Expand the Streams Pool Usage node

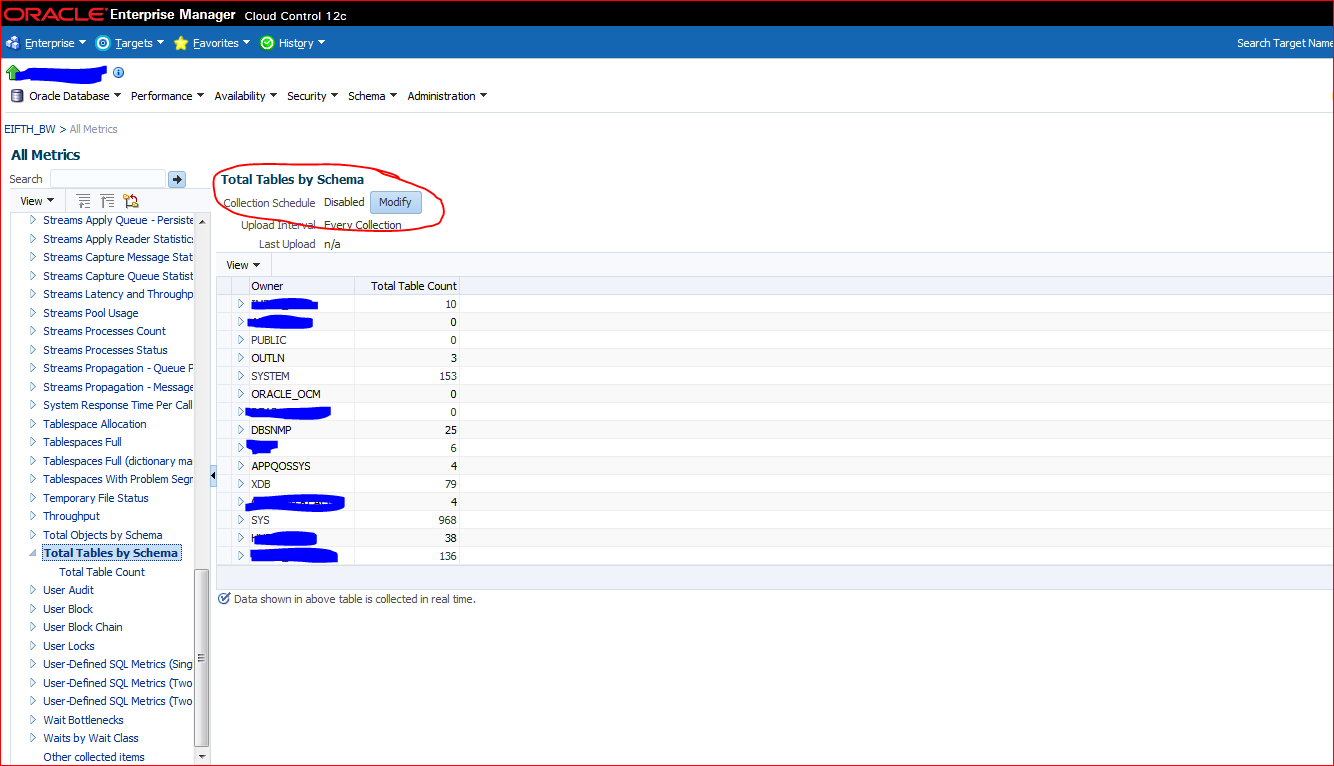(x=33, y=313)
